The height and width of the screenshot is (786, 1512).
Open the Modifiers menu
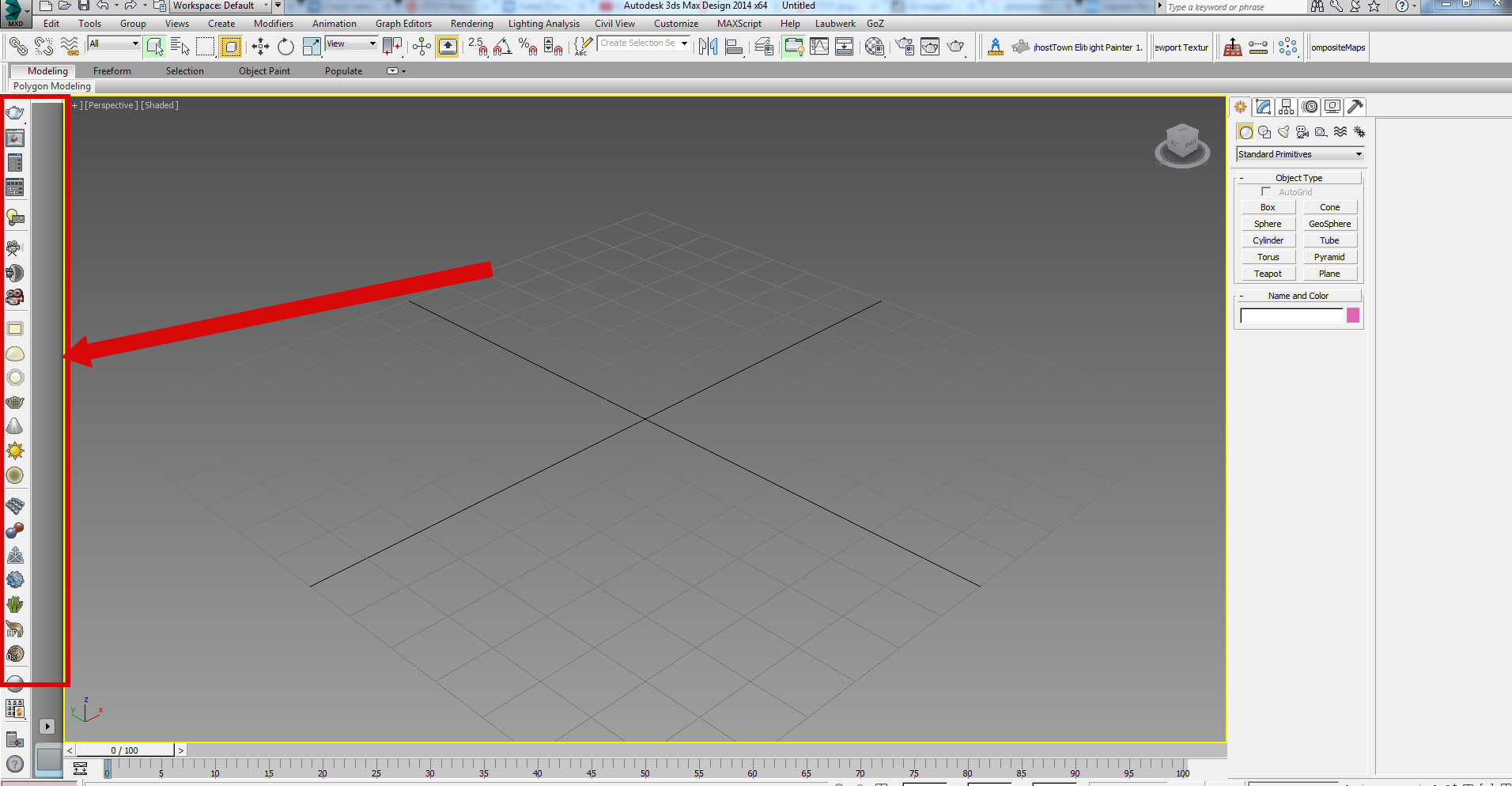274,24
